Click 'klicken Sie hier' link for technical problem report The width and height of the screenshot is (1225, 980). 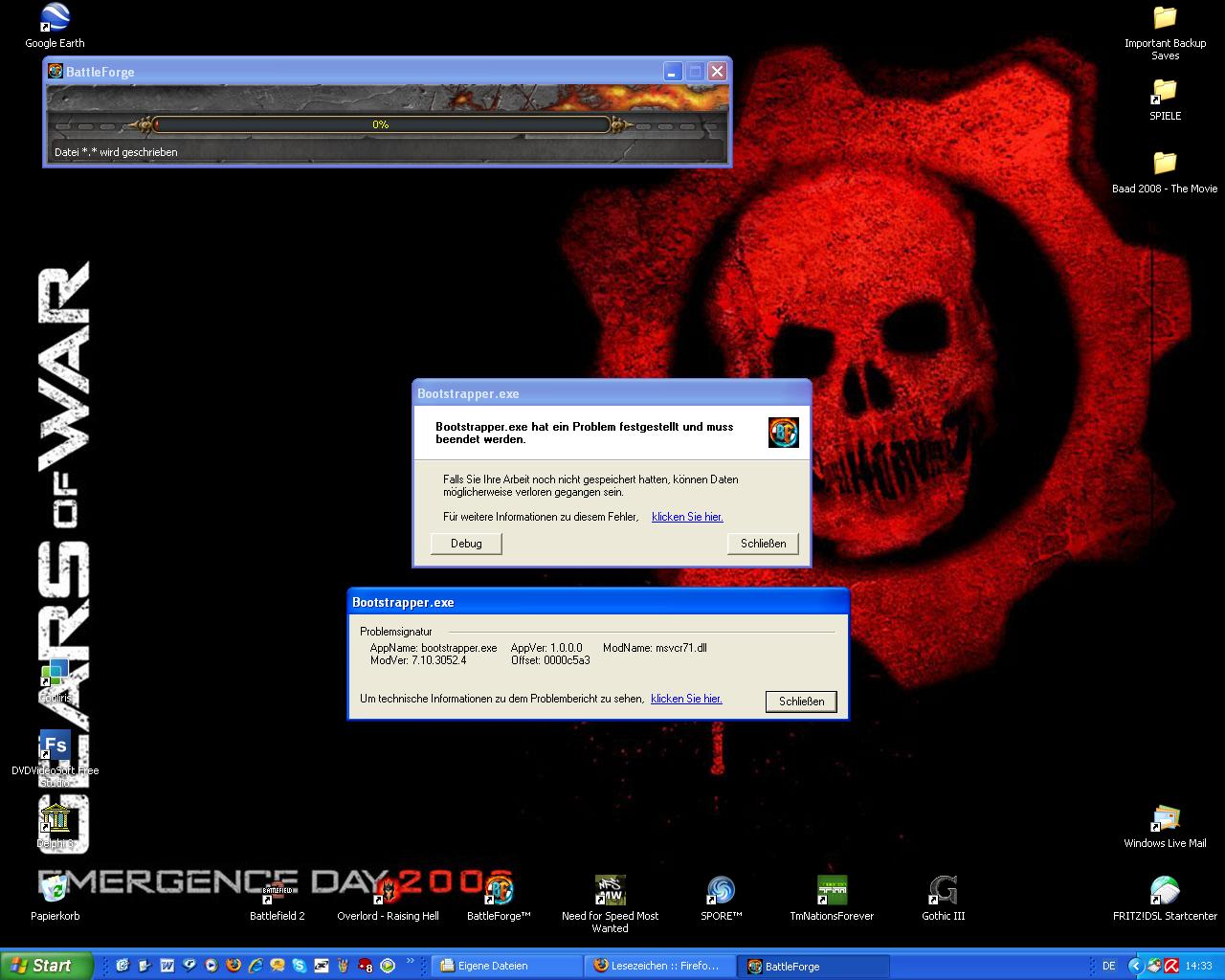pos(686,699)
